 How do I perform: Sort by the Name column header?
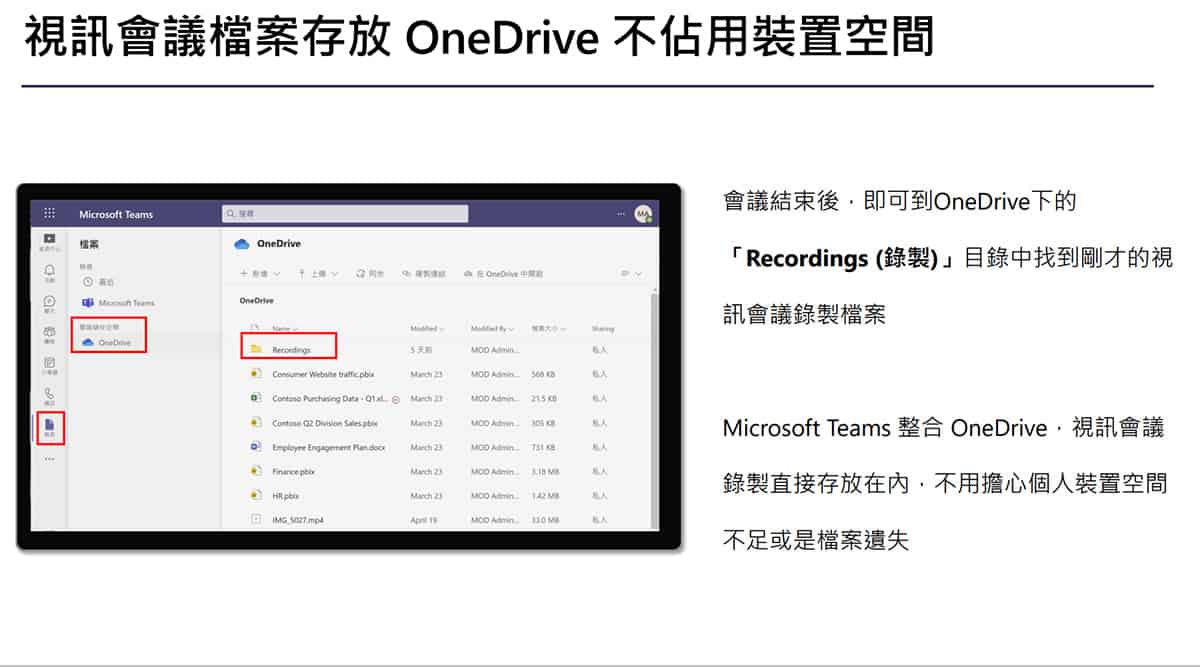(283, 328)
